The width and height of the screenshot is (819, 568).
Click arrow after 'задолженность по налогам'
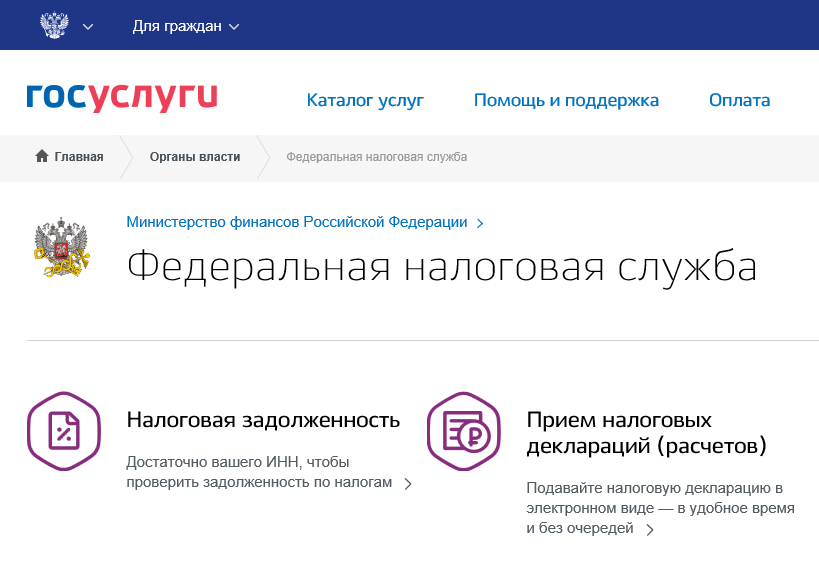point(408,483)
